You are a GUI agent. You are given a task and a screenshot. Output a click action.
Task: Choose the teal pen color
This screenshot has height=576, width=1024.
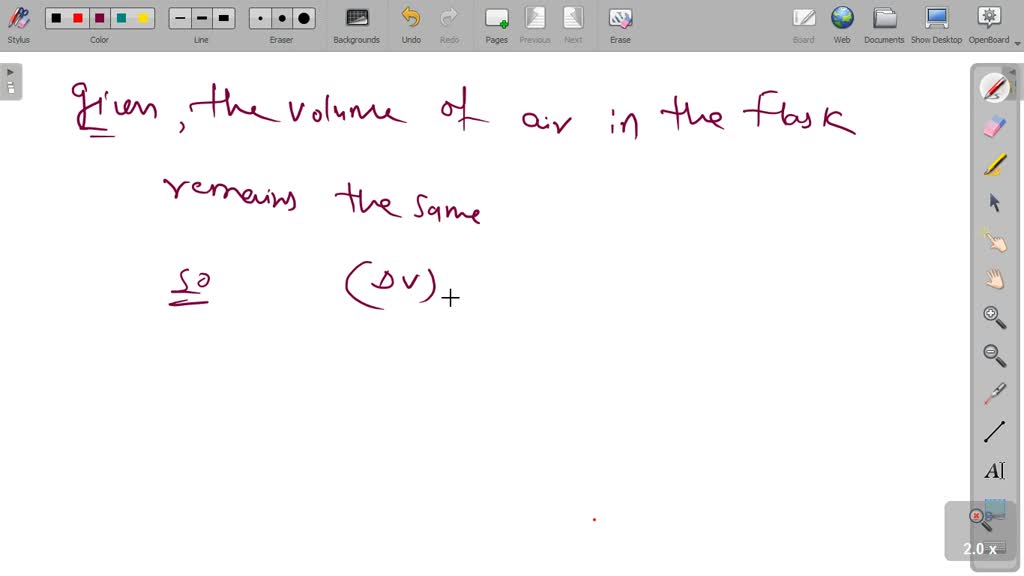pyautogui.click(x=121, y=18)
